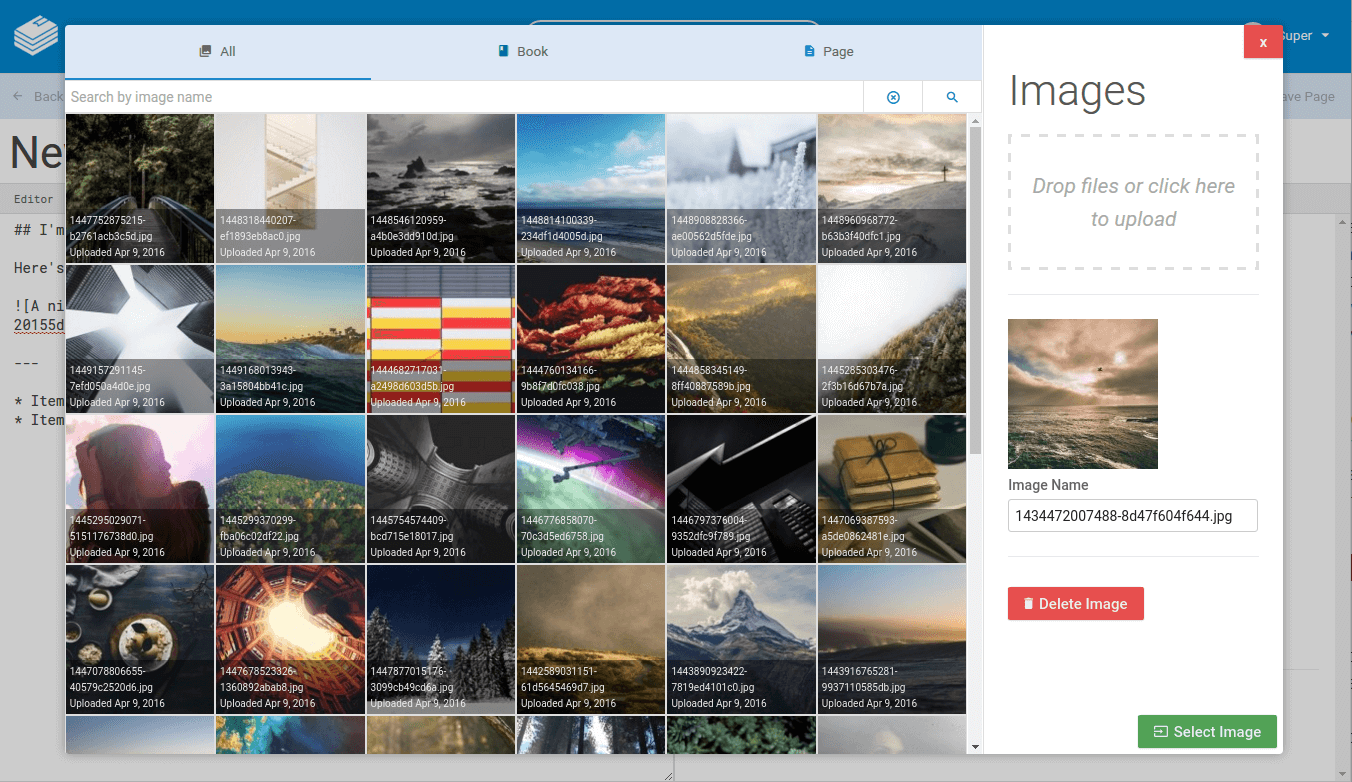
Task: Click the Select Image button
Action: click(x=1207, y=732)
